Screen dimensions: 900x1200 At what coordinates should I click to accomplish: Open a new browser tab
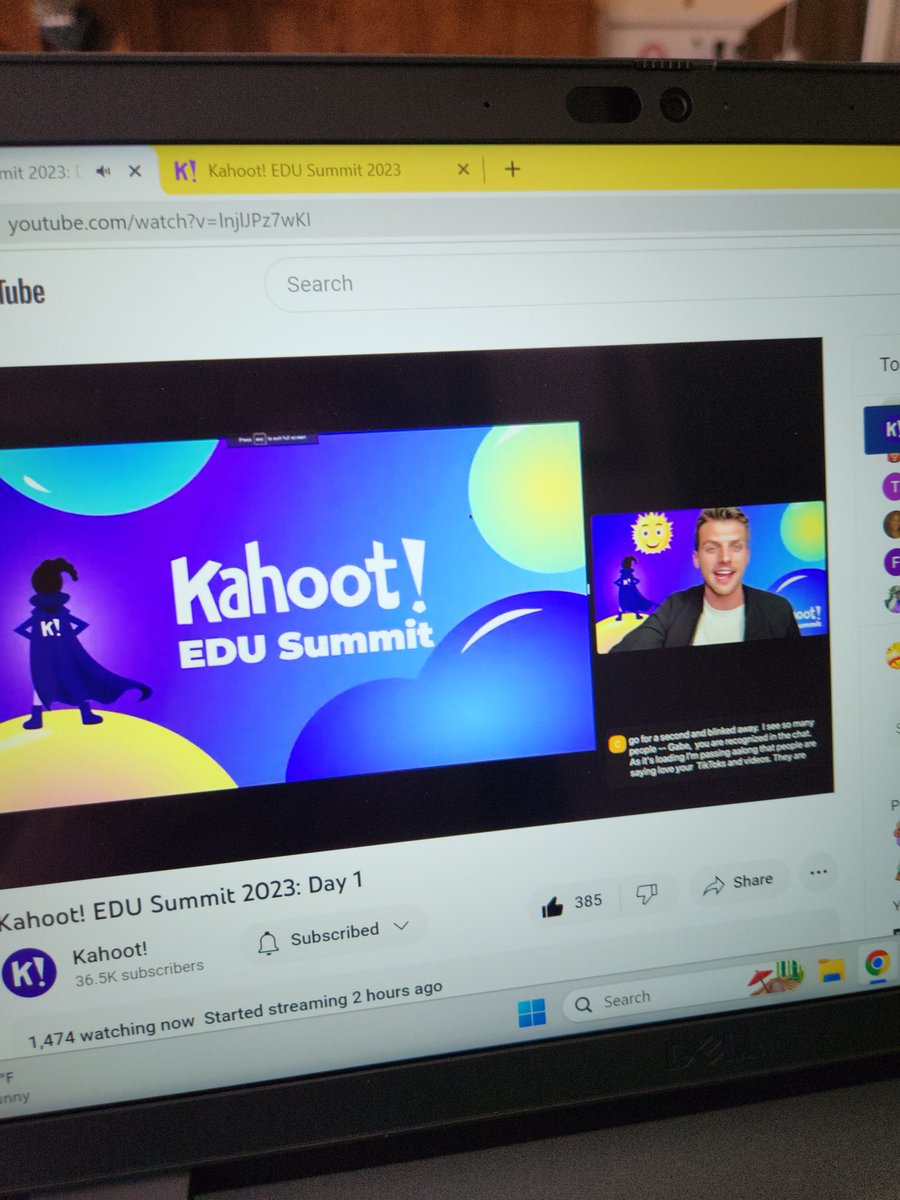(x=512, y=169)
